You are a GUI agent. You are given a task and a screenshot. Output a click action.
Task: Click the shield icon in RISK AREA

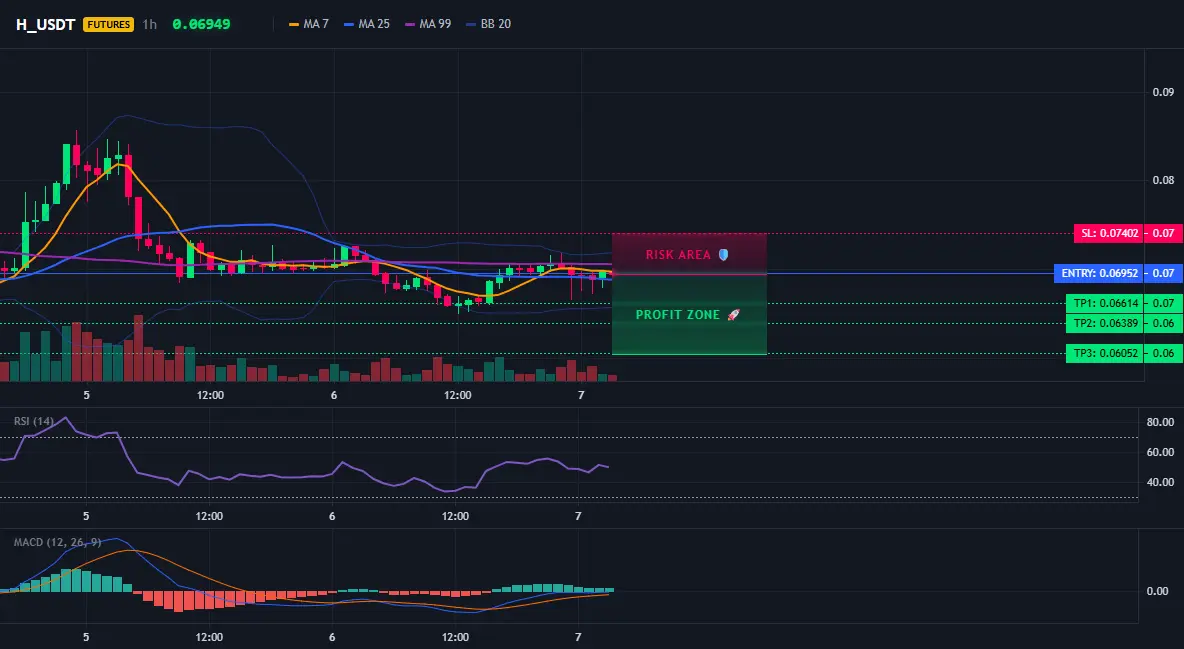coord(723,255)
